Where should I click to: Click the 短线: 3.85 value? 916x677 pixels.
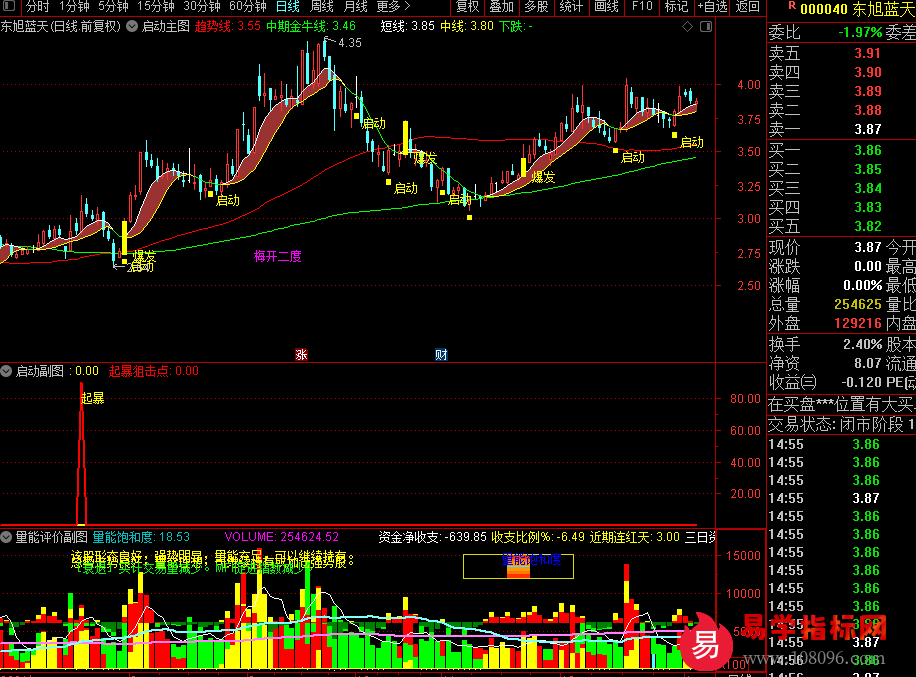(x=407, y=26)
